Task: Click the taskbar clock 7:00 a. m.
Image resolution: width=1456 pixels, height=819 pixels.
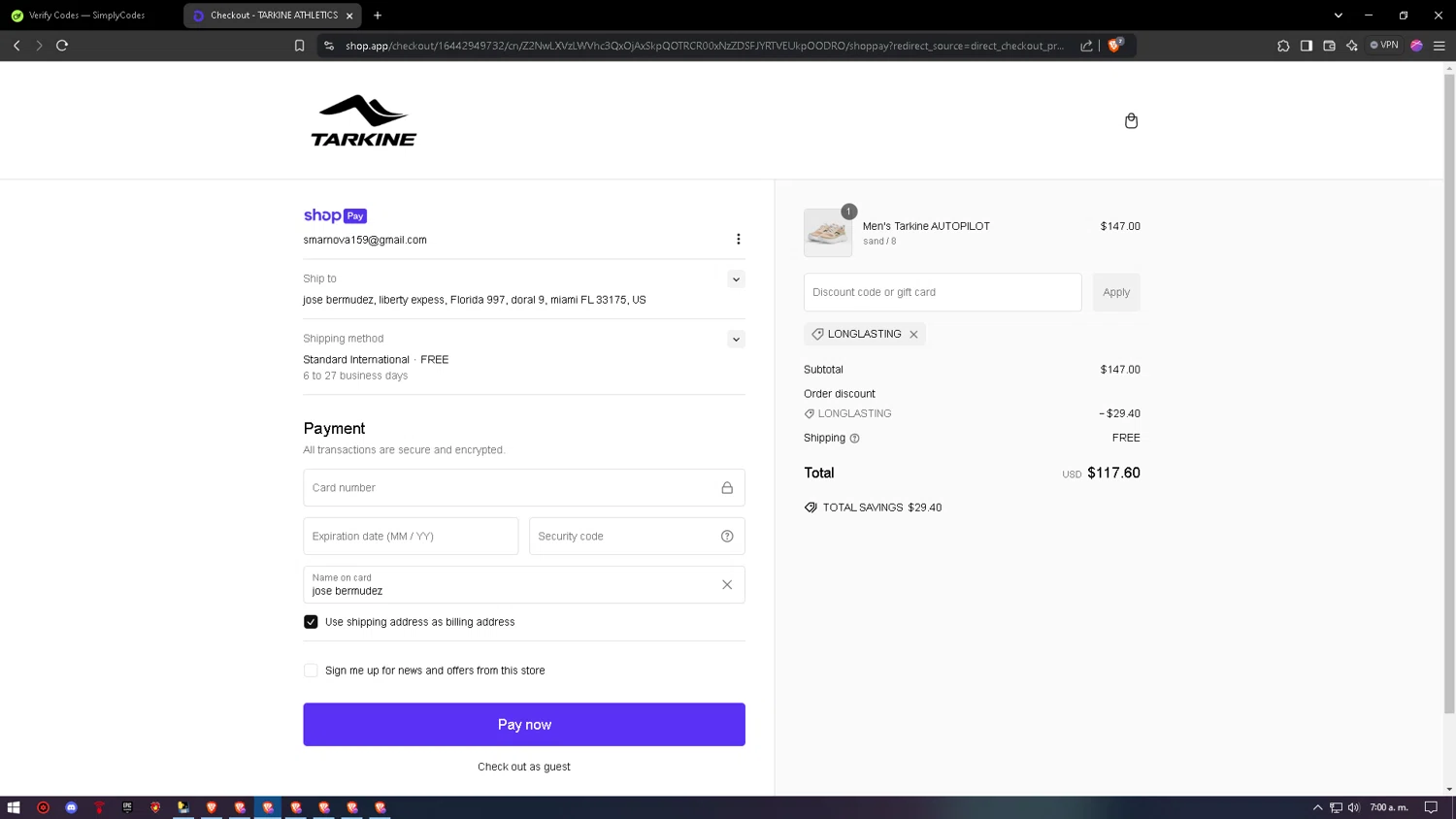Action: click(1389, 807)
